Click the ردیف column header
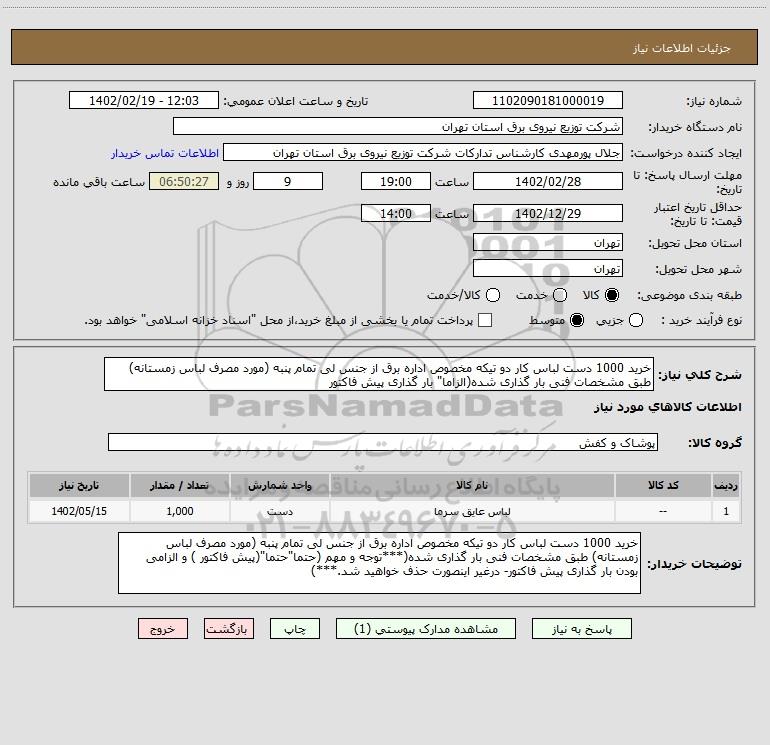This screenshot has width=770, height=745. pyautogui.click(x=726, y=485)
